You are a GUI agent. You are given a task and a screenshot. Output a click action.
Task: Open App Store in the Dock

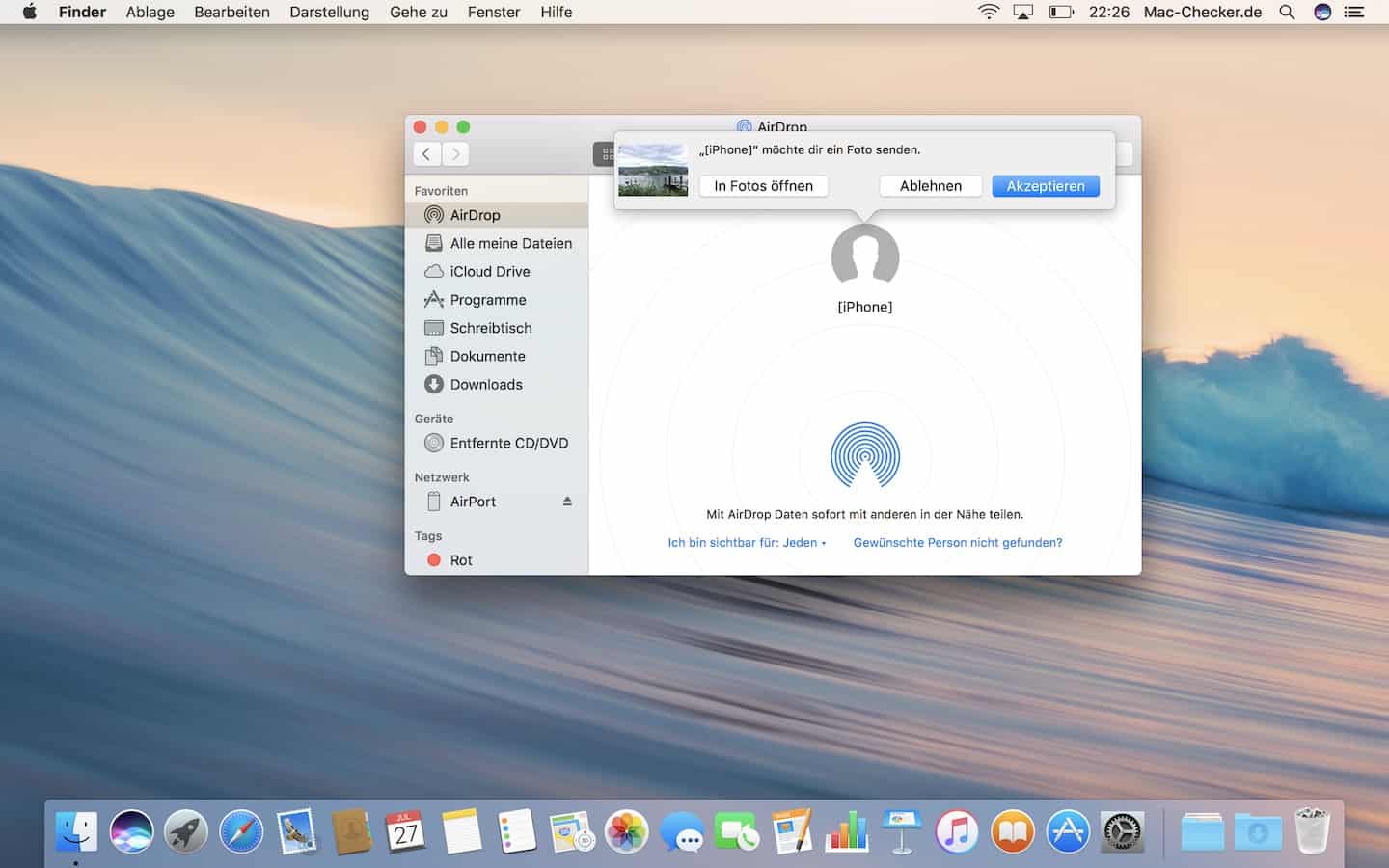[1068, 831]
